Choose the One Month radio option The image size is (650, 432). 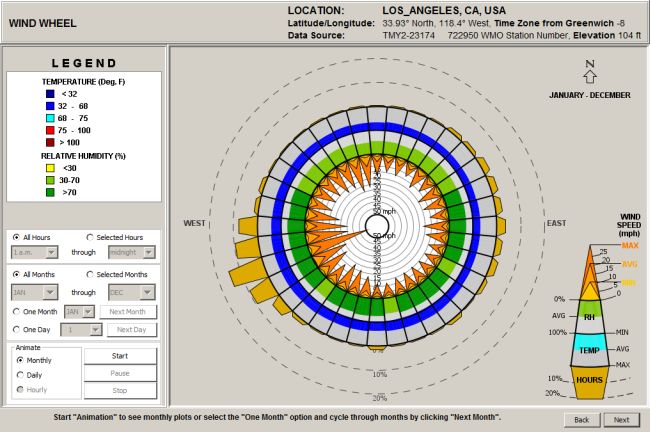16,311
